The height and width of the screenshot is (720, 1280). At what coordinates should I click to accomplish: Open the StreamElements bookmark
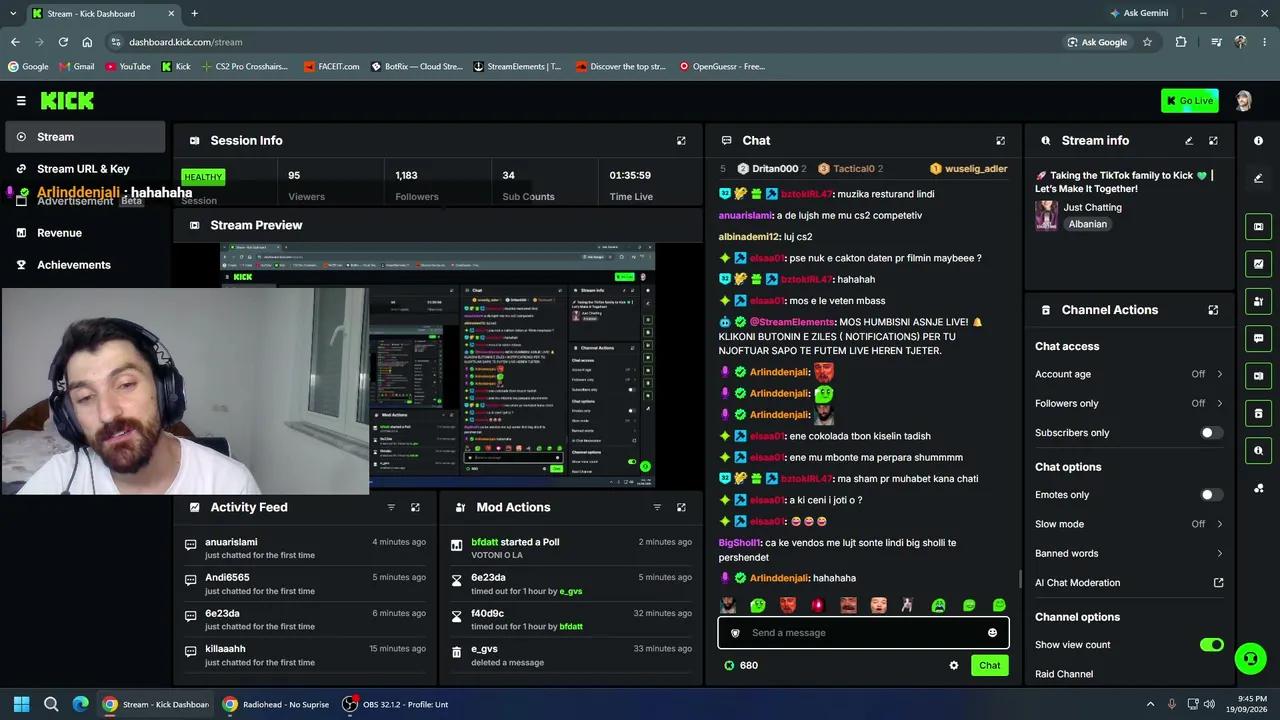pos(516,67)
